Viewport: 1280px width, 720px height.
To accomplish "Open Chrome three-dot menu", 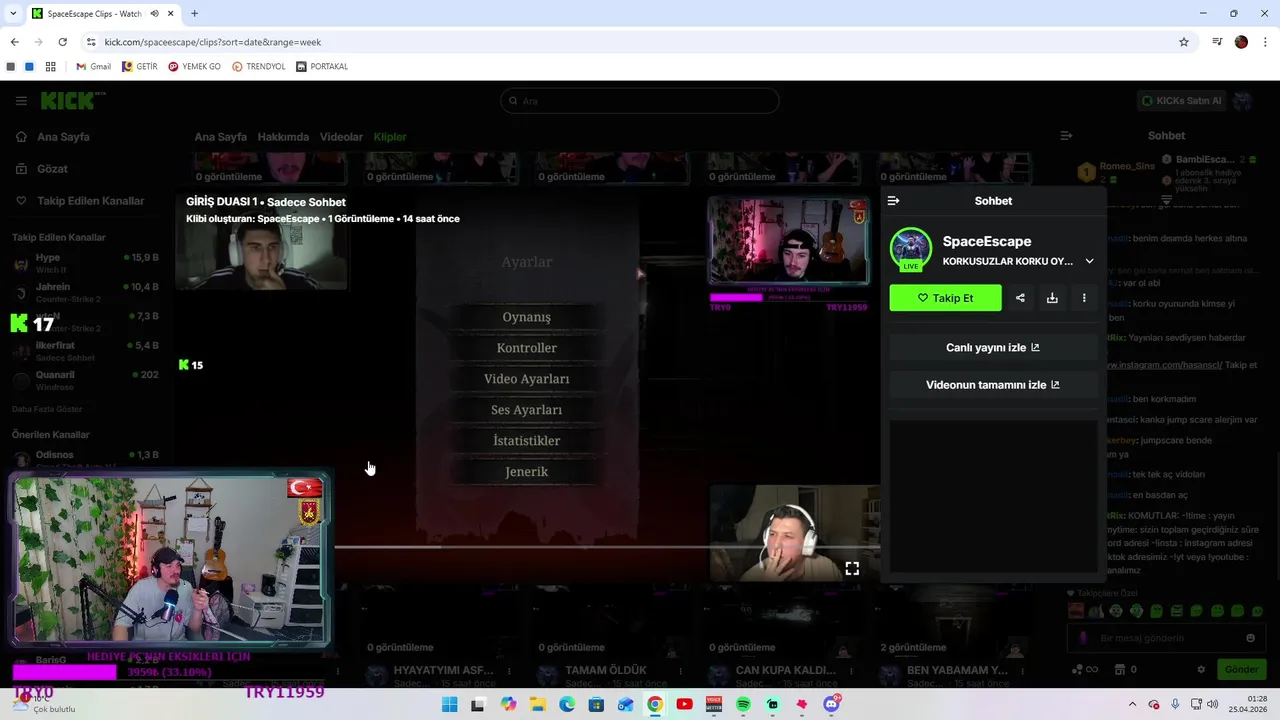I will tap(1265, 42).
